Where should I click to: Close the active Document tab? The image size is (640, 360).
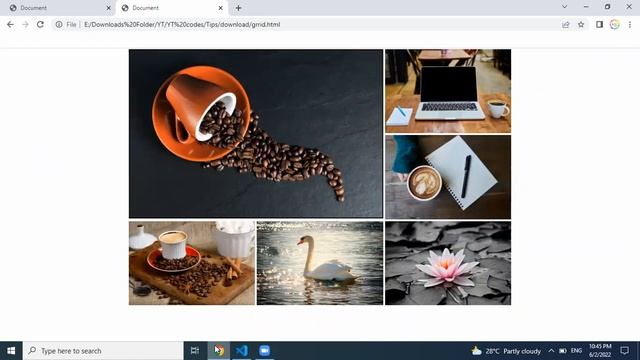coord(220,8)
